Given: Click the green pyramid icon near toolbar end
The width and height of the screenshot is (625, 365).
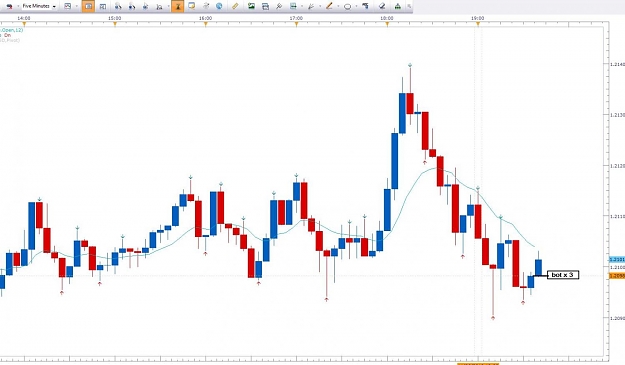Looking at the screenshot, I should pyautogui.click(x=397, y=6).
